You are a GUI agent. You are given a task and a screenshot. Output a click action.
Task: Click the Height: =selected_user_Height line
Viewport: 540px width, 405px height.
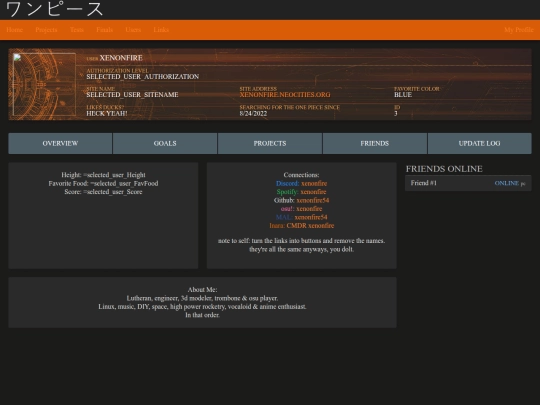103,175
